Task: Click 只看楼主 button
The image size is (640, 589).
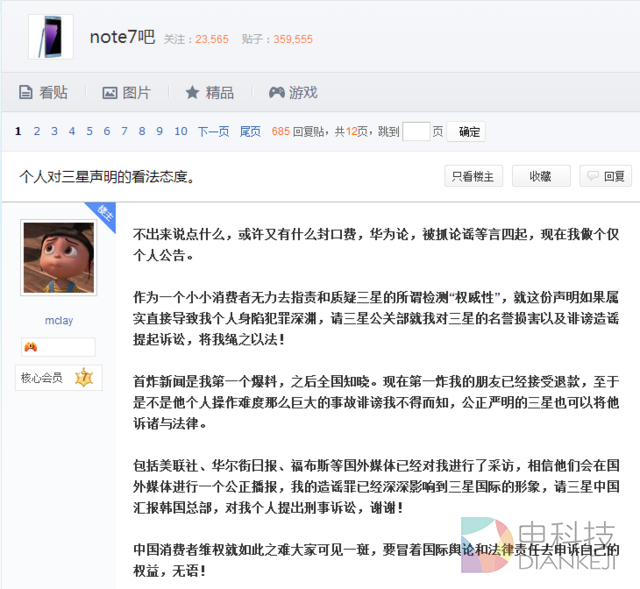Action: (x=473, y=176)
